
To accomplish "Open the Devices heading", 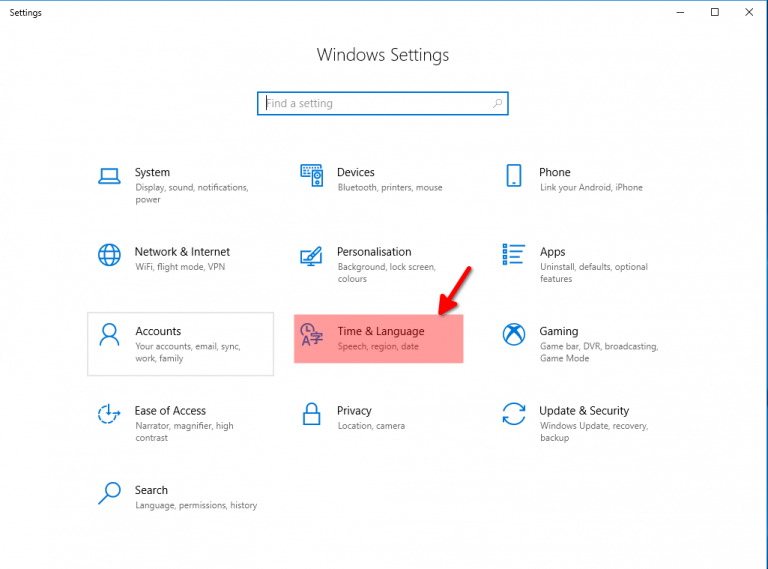I will [356, 172].
